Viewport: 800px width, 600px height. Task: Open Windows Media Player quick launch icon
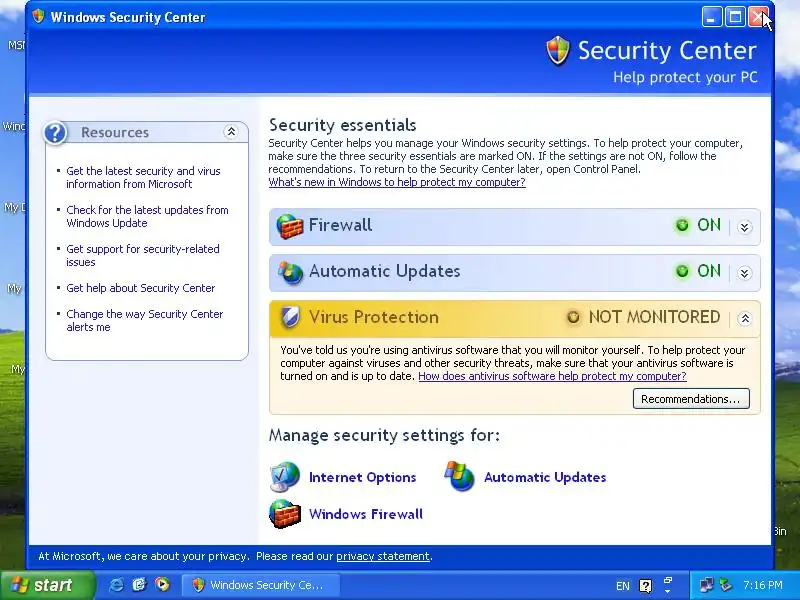[x=162, y=584]
